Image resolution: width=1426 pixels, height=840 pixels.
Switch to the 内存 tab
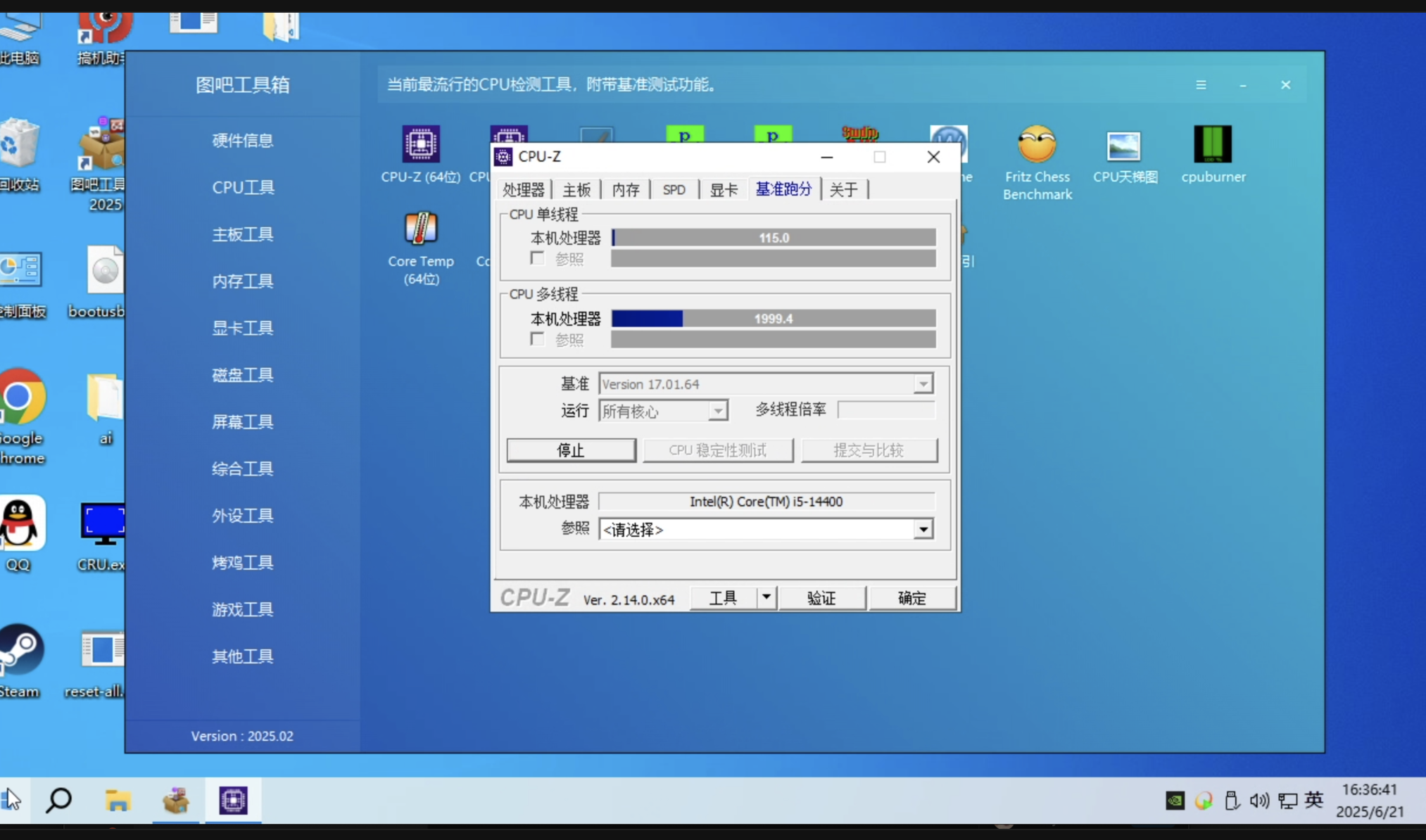(625, 189)
